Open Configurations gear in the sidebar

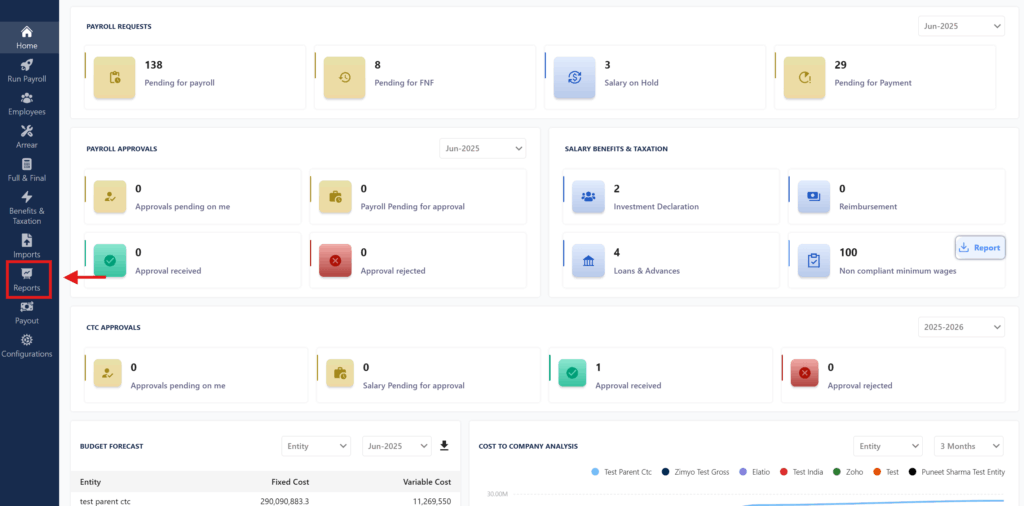pos(27,346)
